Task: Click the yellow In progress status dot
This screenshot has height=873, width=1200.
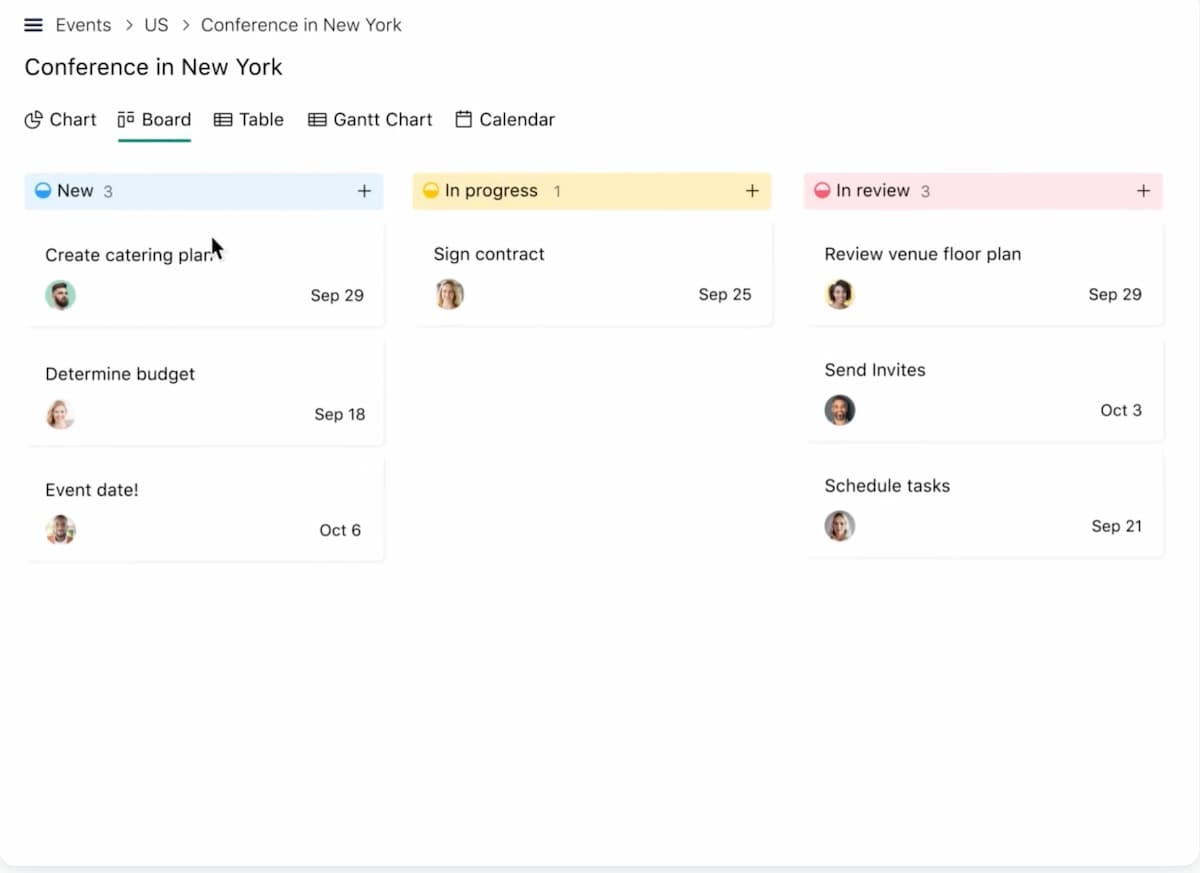Action: [430, 190]
